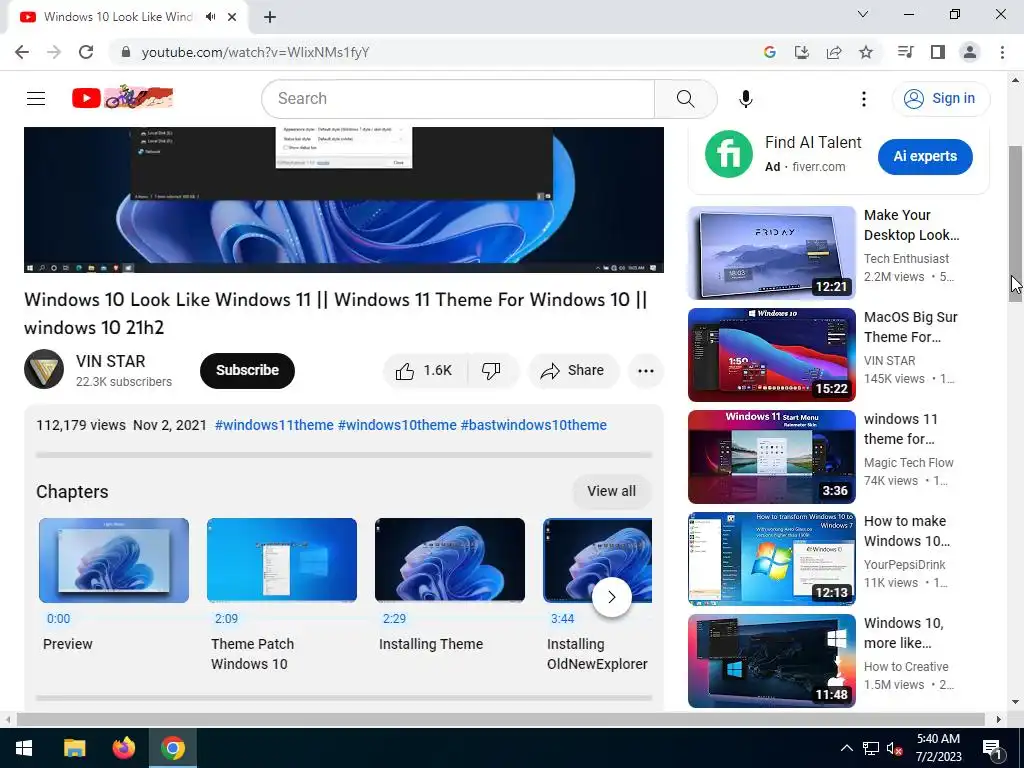Start voice search with microphone icon
Viewport: 1024px width, 768px height.
[745, 99]
